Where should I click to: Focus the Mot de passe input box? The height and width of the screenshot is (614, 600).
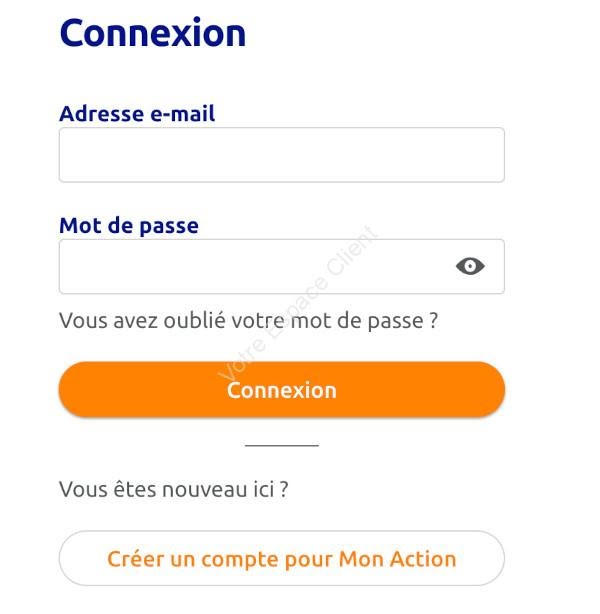click(x=282, y=266)
